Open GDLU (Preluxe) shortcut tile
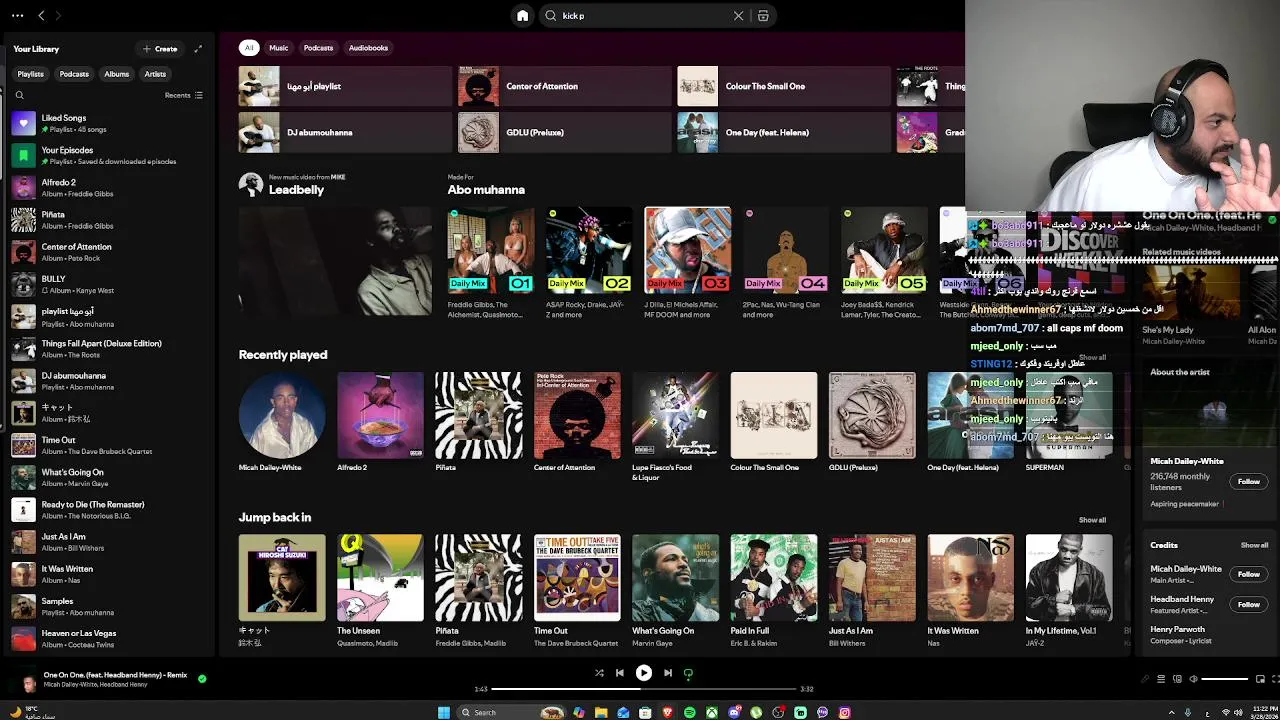Viewport: 1280px width, 720px height. (x=564, y=132)
